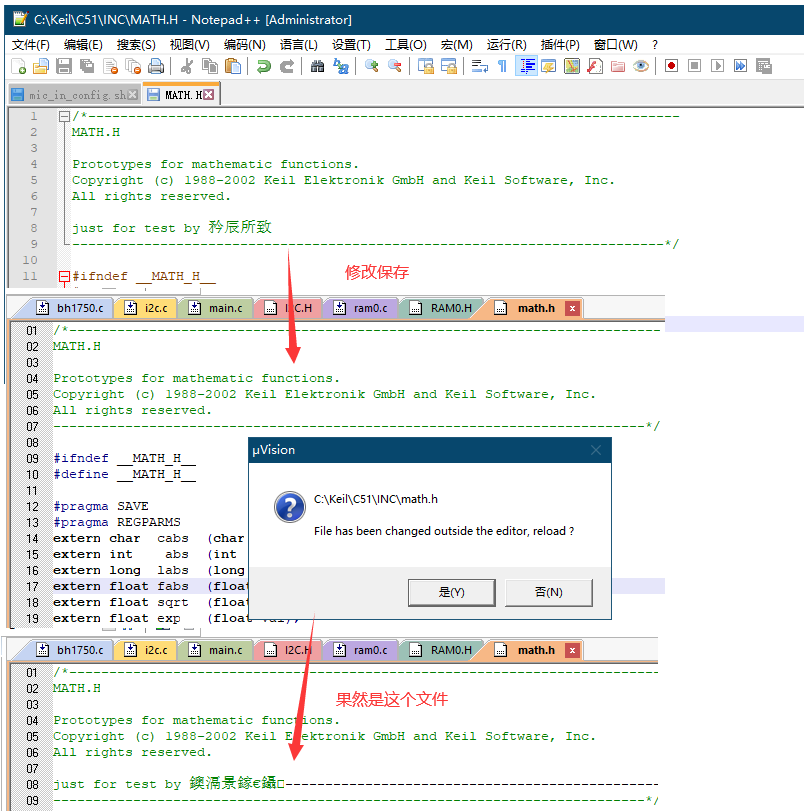Start macro recording with red record icon

point(671,66)
